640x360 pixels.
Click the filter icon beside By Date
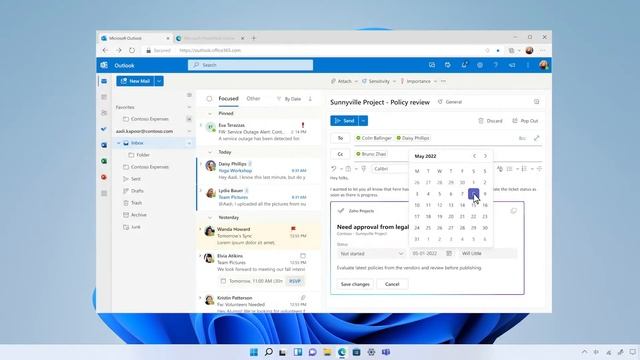click(279, 99)
